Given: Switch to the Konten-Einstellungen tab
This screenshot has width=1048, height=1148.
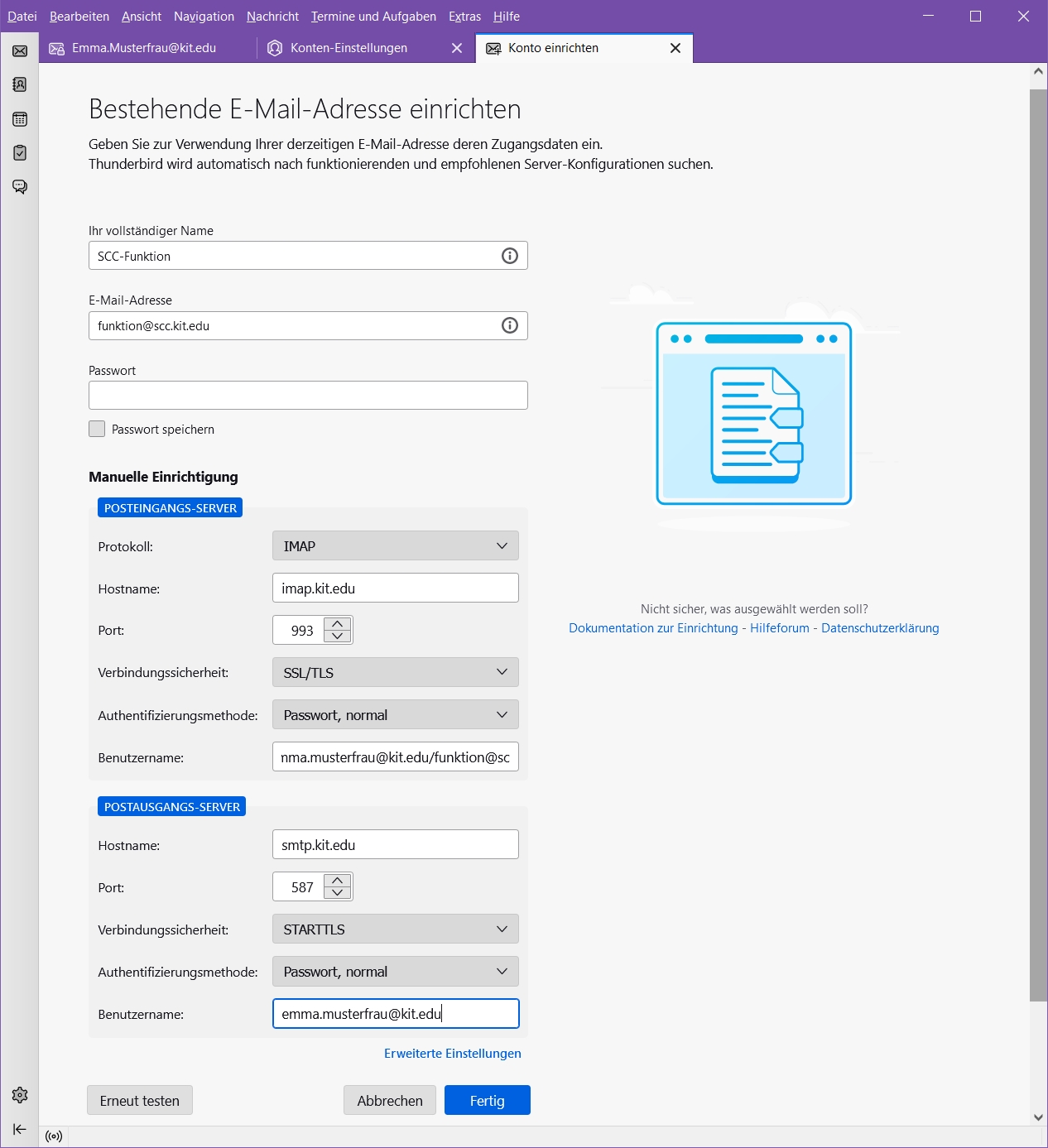Looking at the screenshot, I should pyautogui.click(x=349, y=48).
